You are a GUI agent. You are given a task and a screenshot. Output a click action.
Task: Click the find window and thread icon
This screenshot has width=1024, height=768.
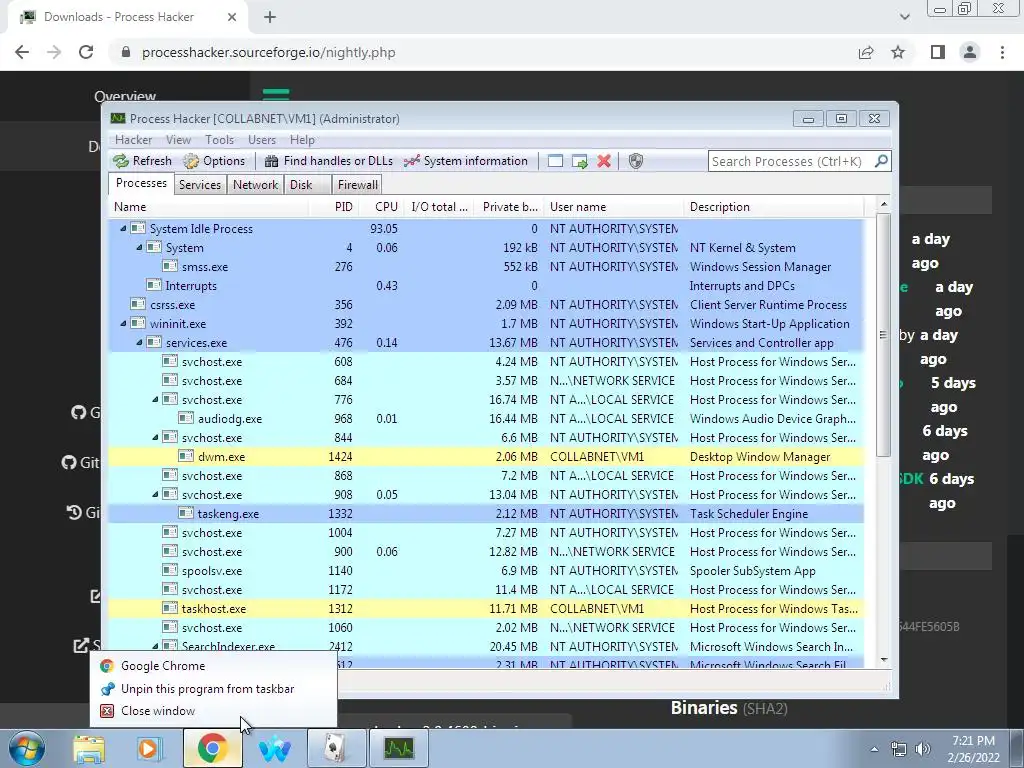pyautogui.click(x=579, y=161)
